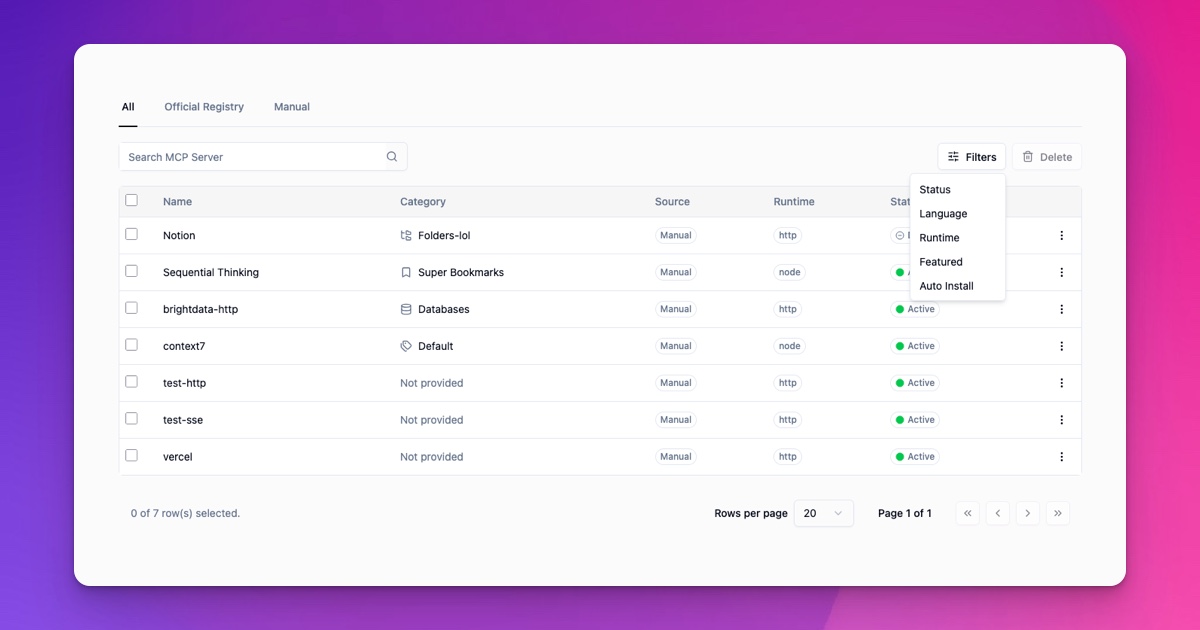Open the actions menu for brightdata-http row
The width and height of the screenshot is (1200, 630).
click(x=1062, y=309)
